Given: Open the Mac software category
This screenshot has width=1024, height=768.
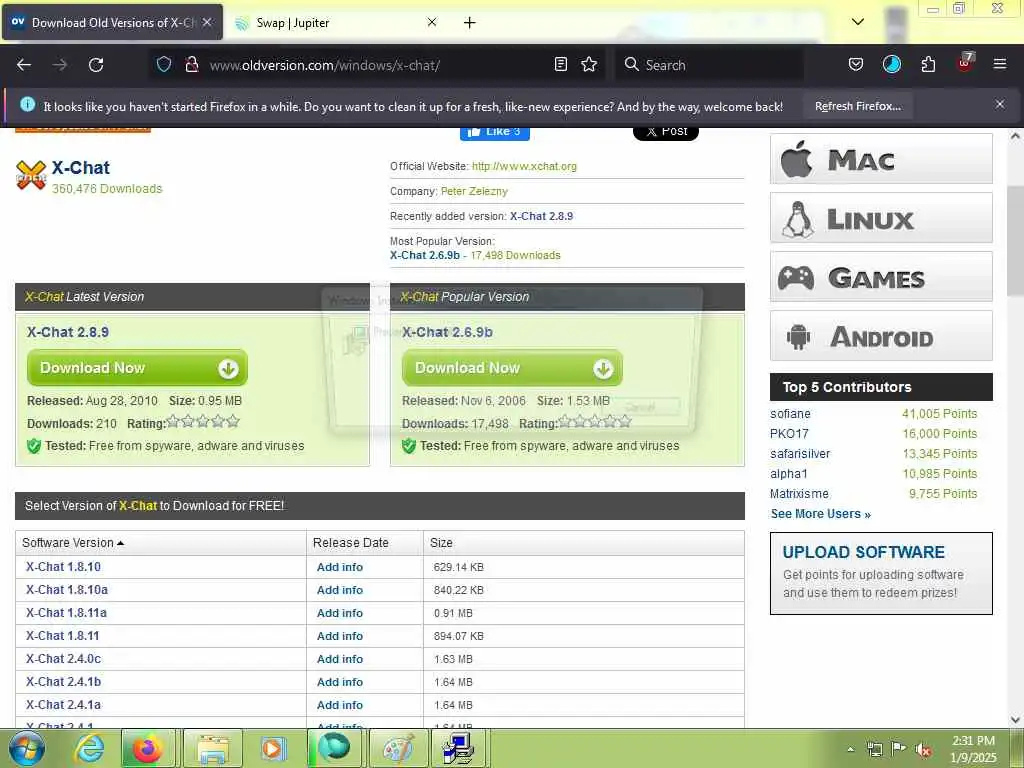Looking at the screenshot, I should (x=881, y=159).
